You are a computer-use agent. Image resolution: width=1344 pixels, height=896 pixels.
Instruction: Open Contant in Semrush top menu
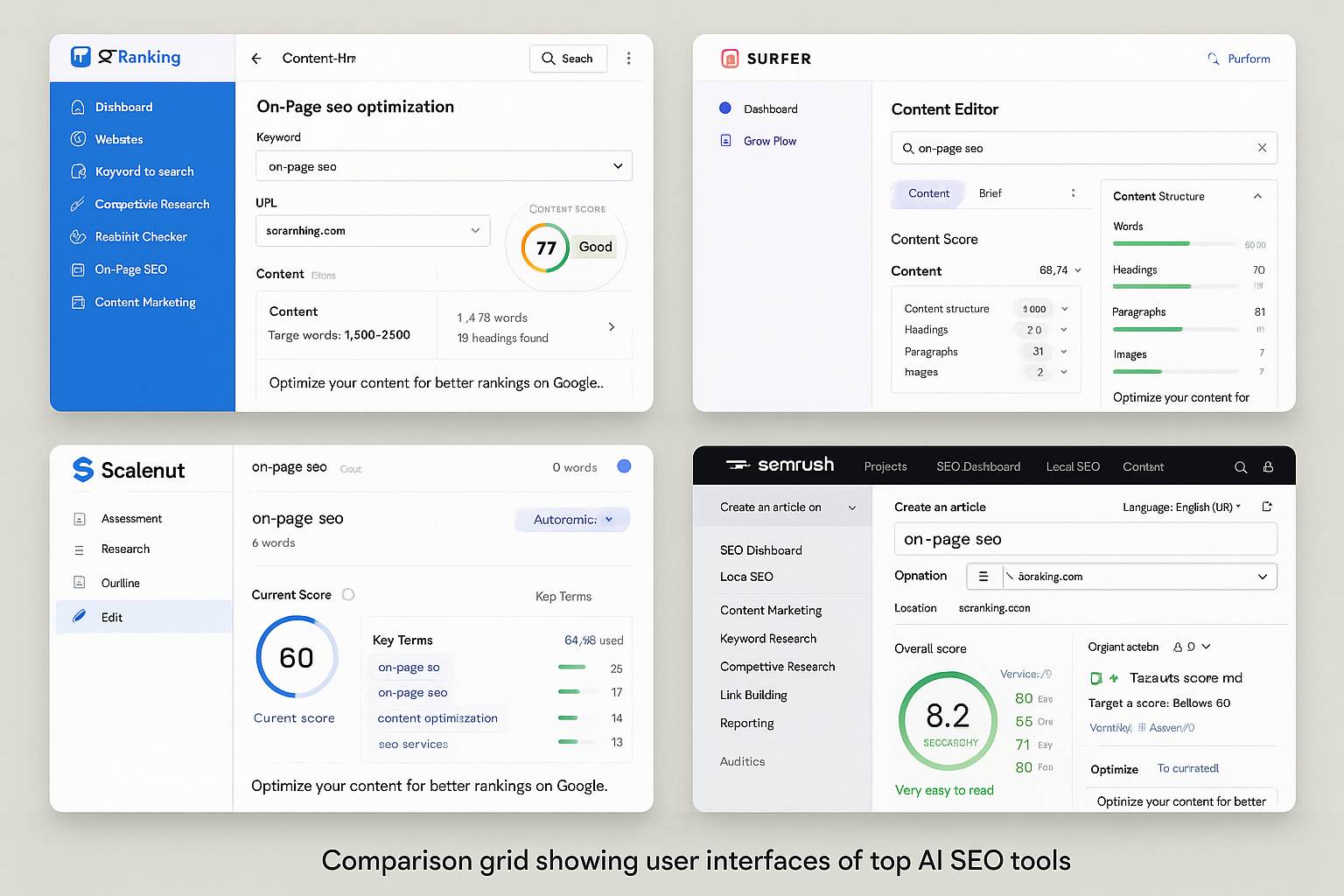coord(1143,466)
